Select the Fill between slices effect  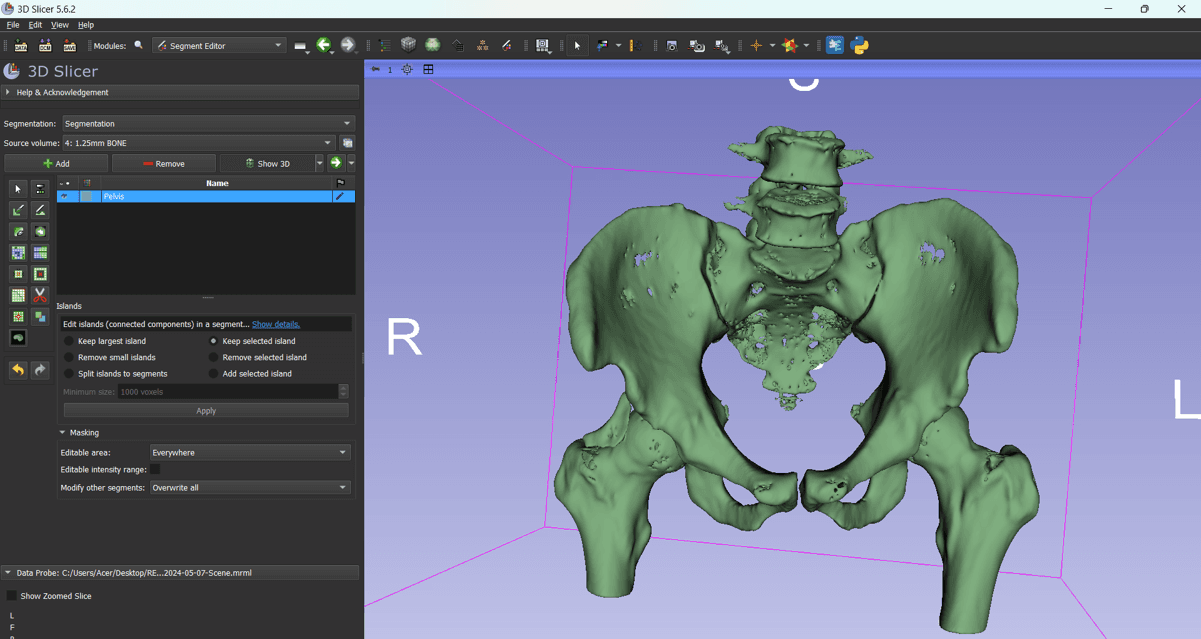click(x=40, y=253)
